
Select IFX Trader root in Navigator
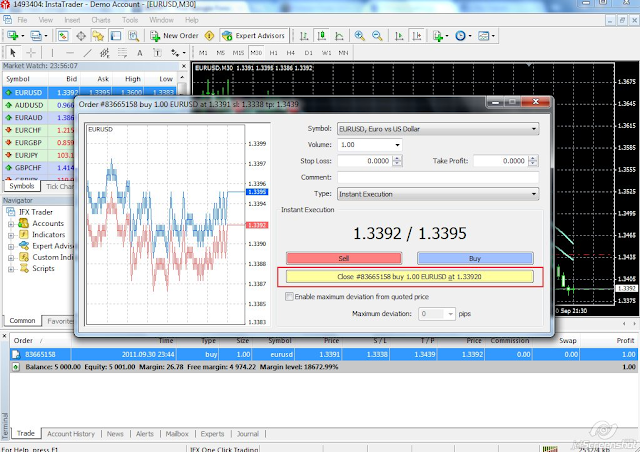tap(36, 212)
